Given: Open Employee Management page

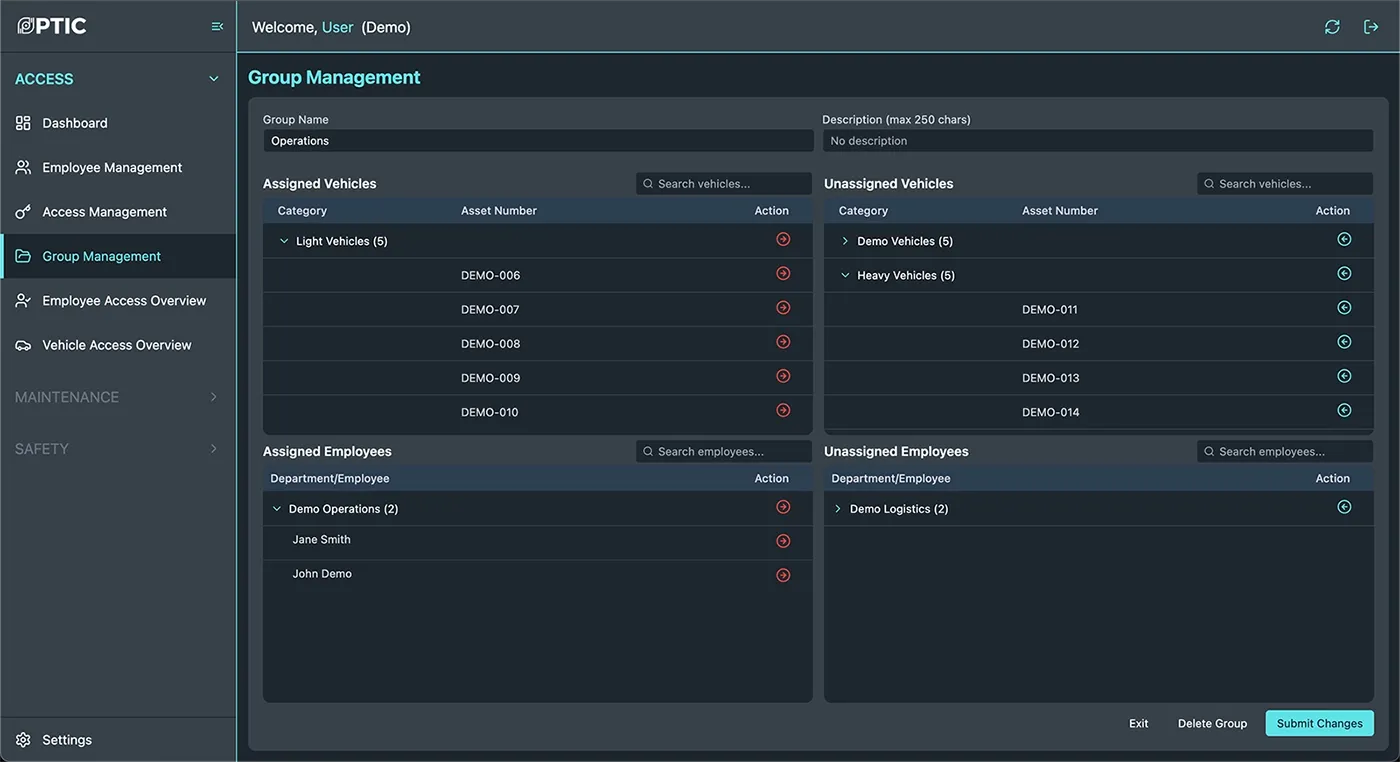Looking at the screenshot, I should tap(118, 168).
